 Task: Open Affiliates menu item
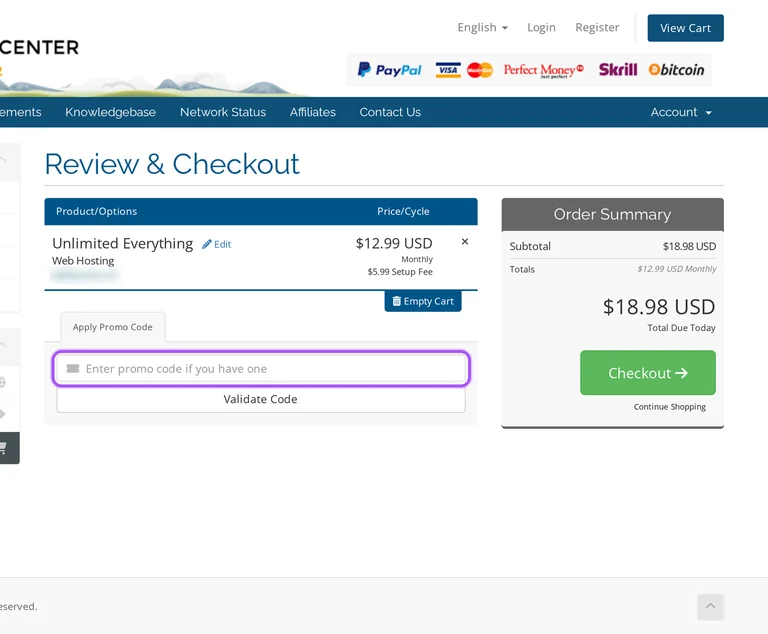click(312, 112)
